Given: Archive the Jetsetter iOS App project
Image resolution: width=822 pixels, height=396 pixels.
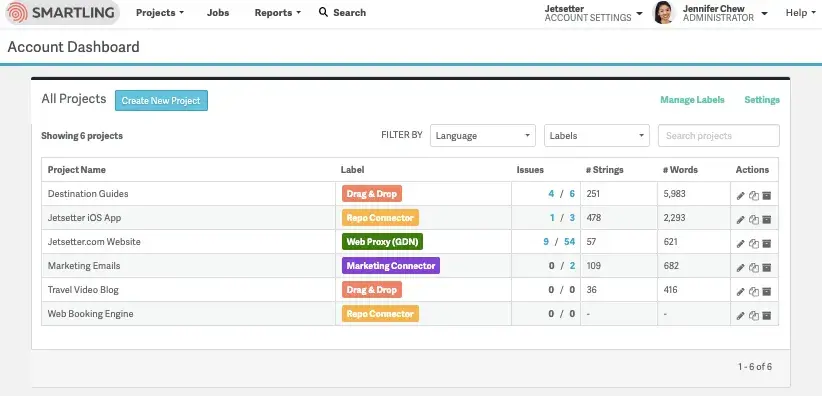Looking at the screenshot, I should point(766,220).
